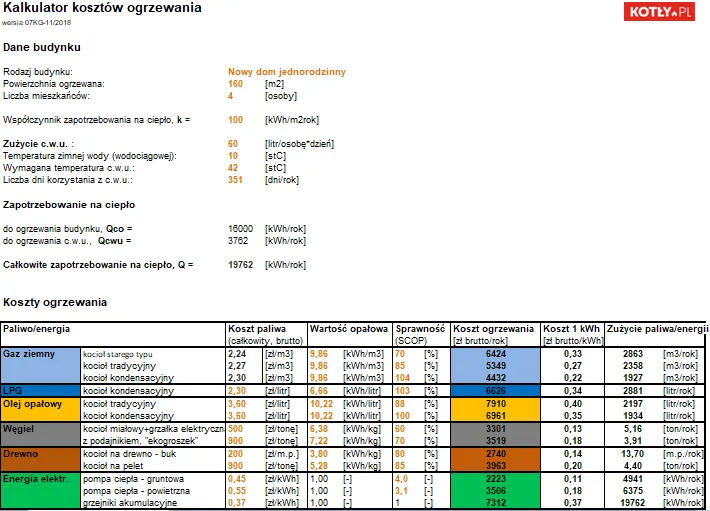Viewport: 710px width, 511px height.
Task: Select the cold water temperature value 10
Action: pos(233,156)
